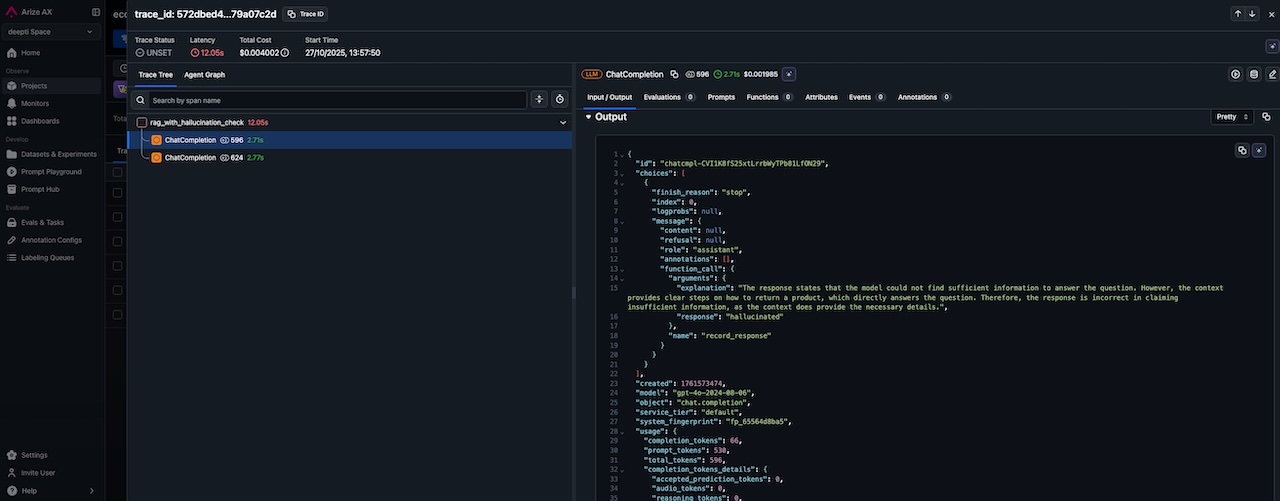
Task: Copy the trace ID with the Trace ID button
Action: pos(305,14)
